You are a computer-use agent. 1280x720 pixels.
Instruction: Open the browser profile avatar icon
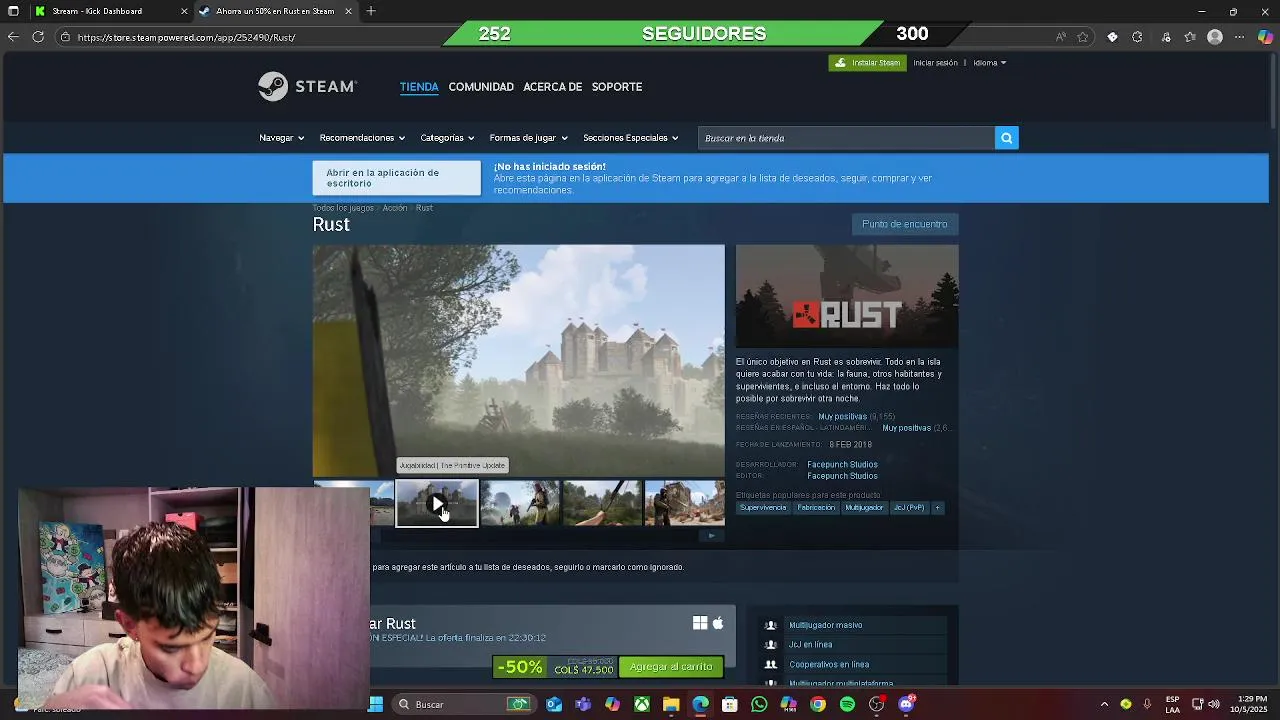coord(1215,37)
